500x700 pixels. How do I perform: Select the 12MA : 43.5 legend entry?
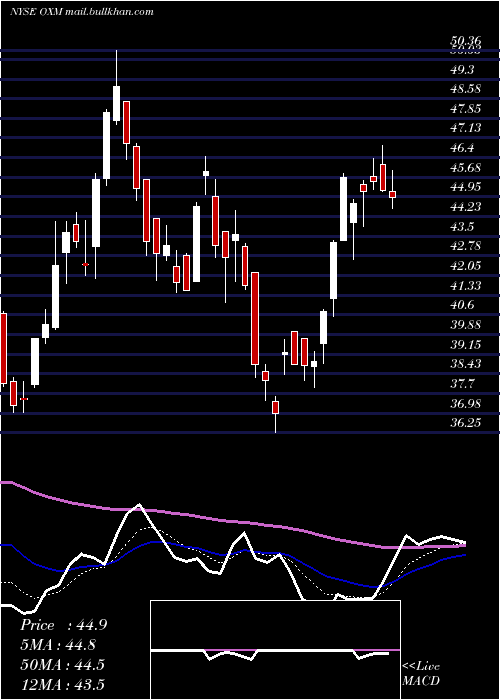62,684
